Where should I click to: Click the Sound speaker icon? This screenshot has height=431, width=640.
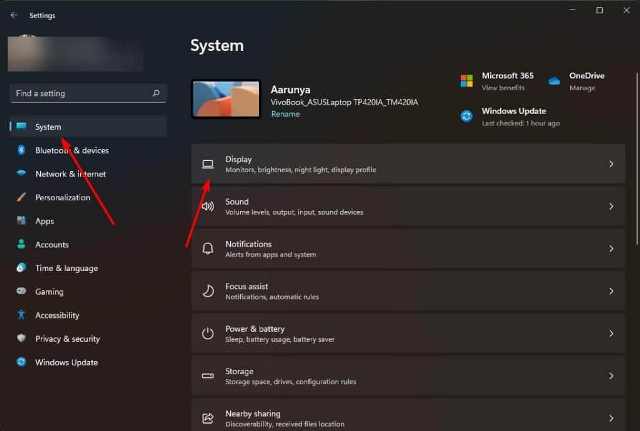[x=208, y=207]
